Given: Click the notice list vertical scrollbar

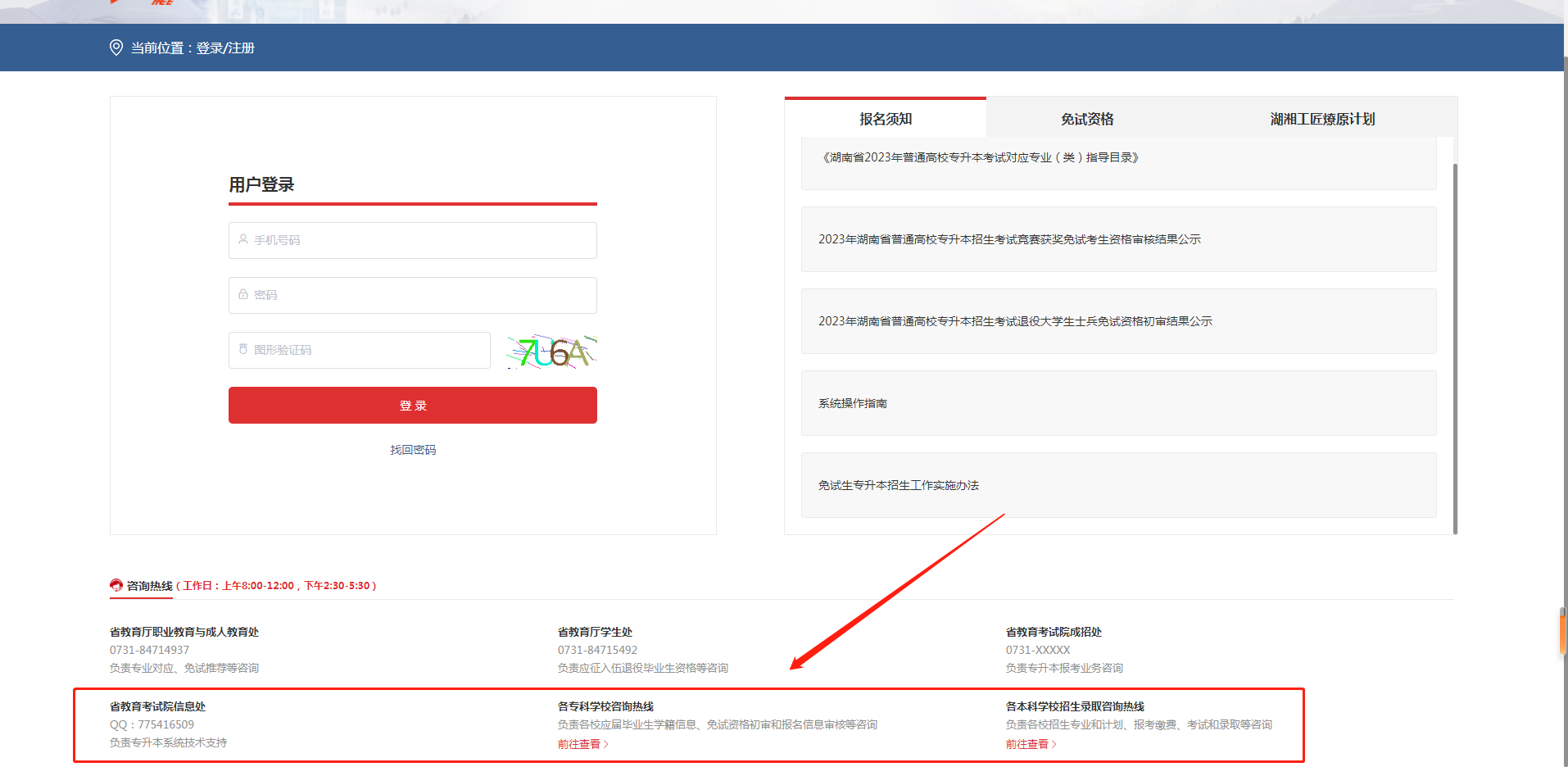Looking at the screenshot, I should click(1455, 344).
